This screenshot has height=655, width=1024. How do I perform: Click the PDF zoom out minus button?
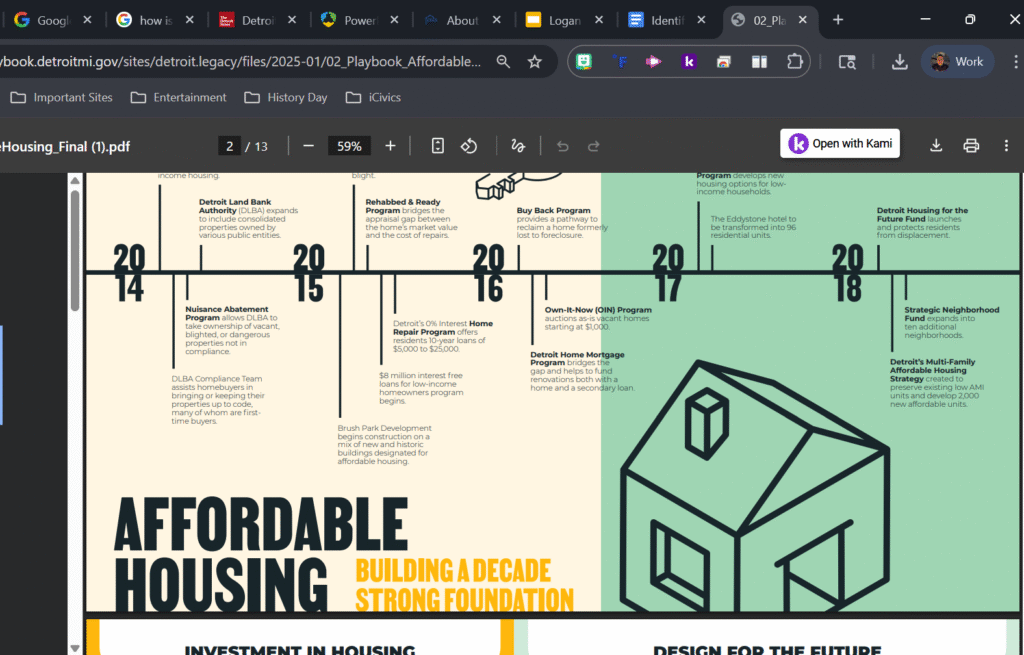coord(308,146)
